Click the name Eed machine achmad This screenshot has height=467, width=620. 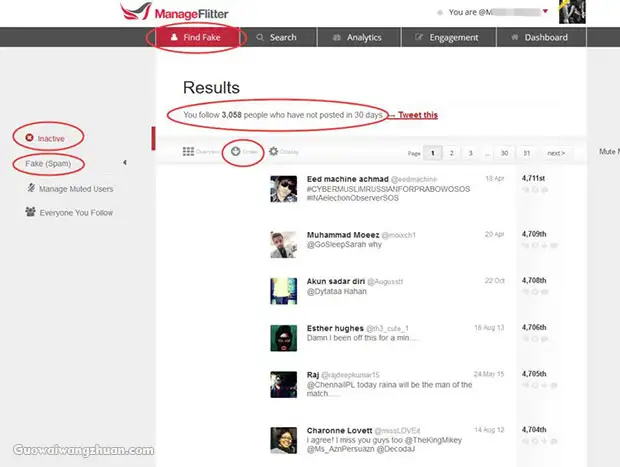point(348,179)
